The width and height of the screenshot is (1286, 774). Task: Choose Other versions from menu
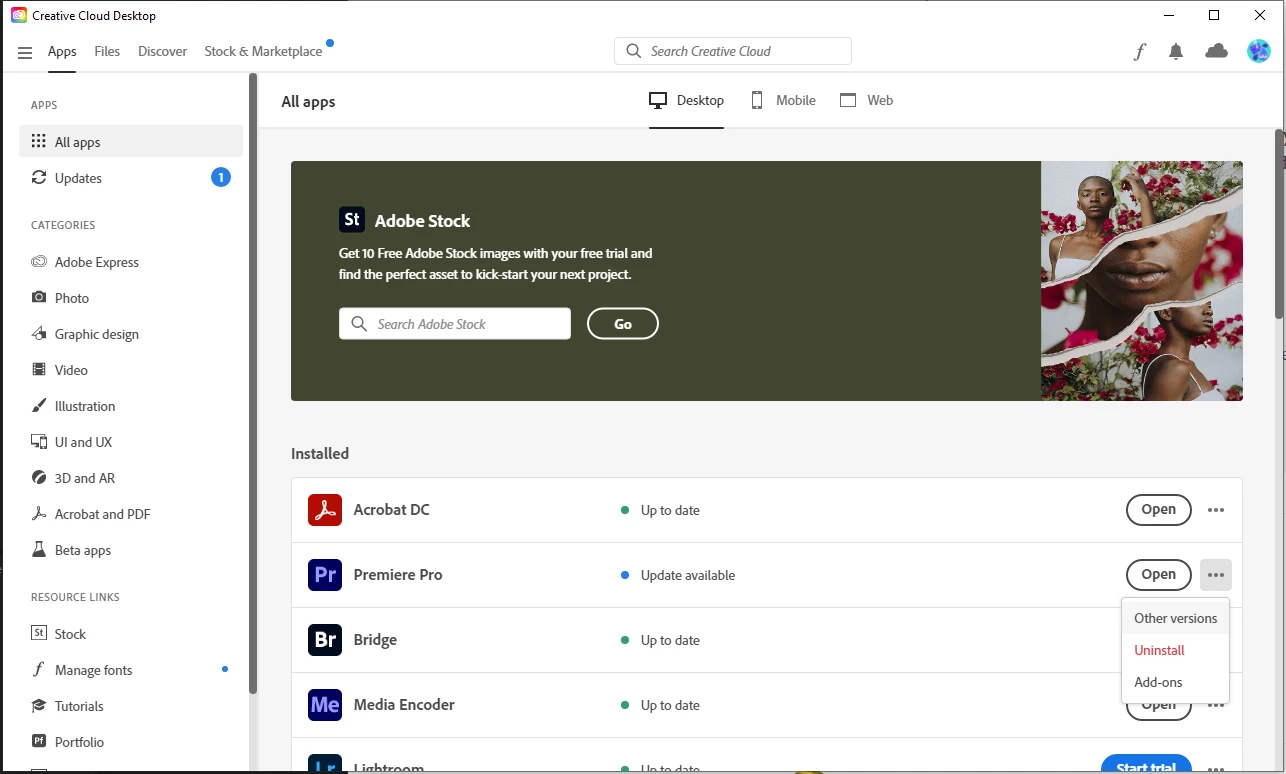1175,618
